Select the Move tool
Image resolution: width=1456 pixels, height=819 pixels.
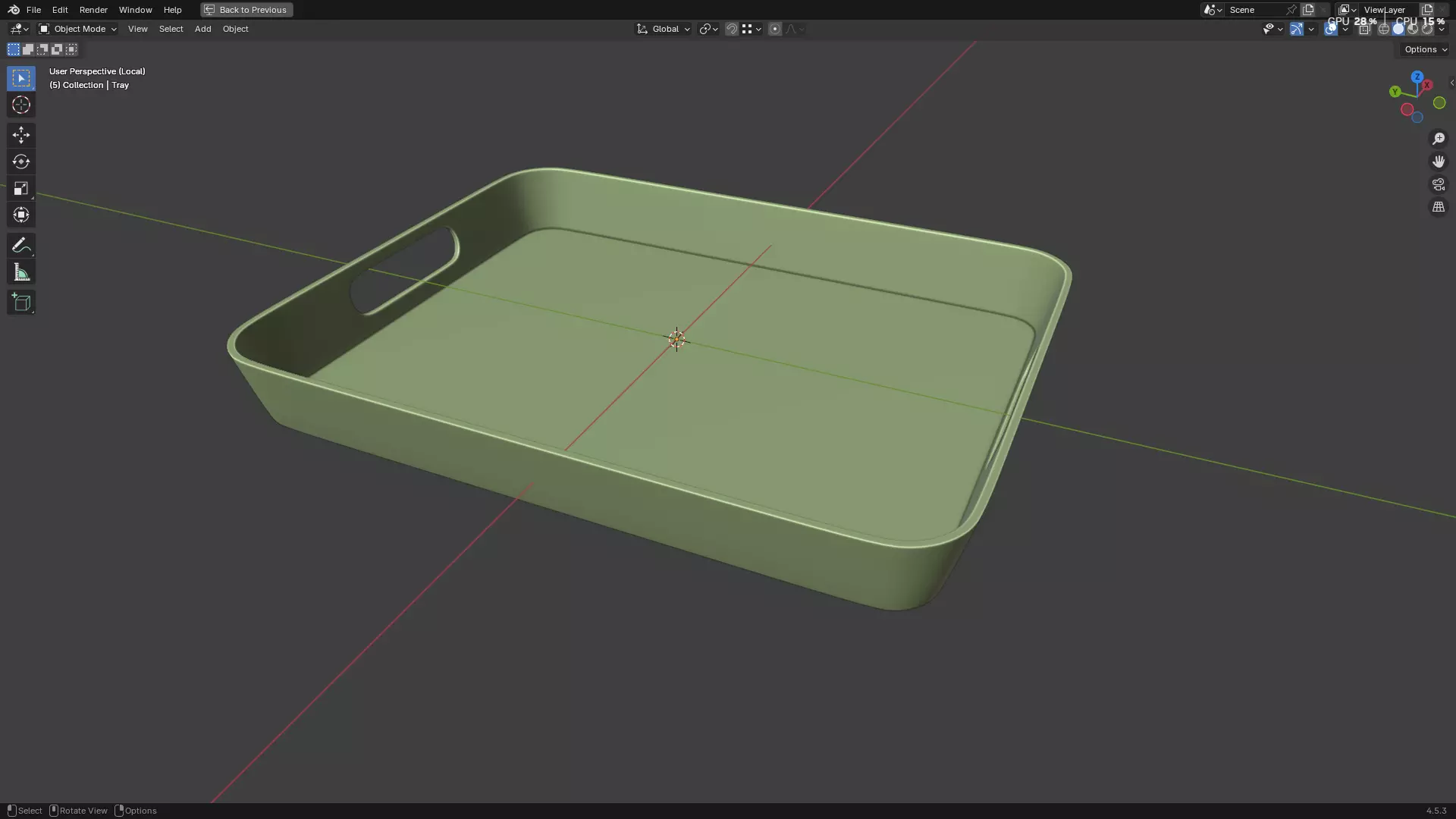click(x=20, y=135)
